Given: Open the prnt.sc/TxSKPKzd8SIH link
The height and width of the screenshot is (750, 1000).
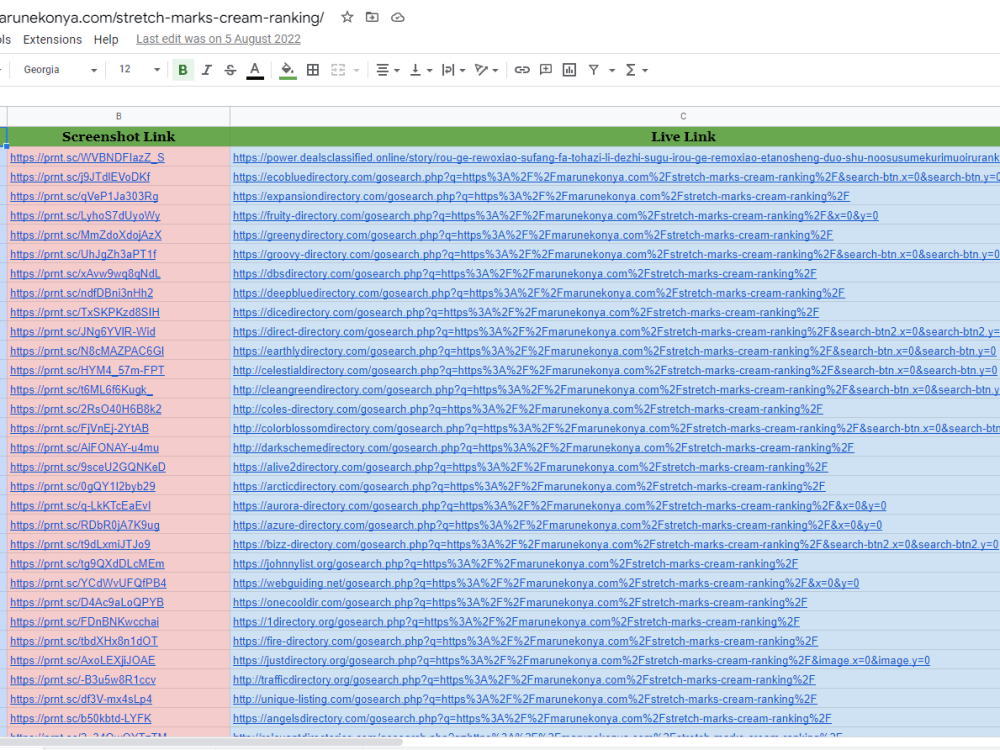Looking at the screenshot, I should (85, 312).
